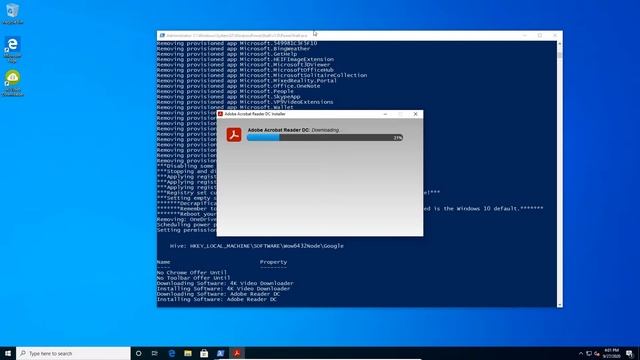Click 'Downloading Software: Adobe Reader DC' line
The image size is (640, 360).
(x=218, y=294)
